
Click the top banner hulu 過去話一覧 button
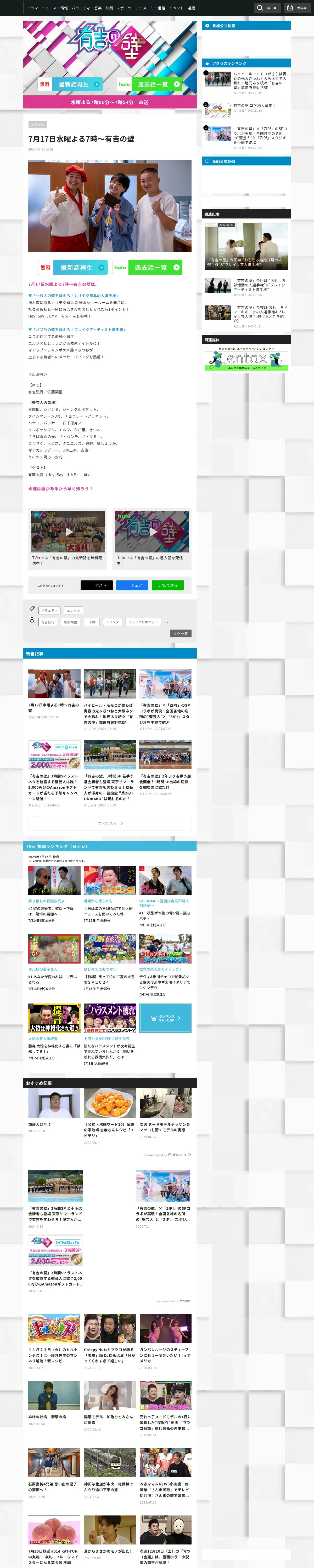point(150,85)
